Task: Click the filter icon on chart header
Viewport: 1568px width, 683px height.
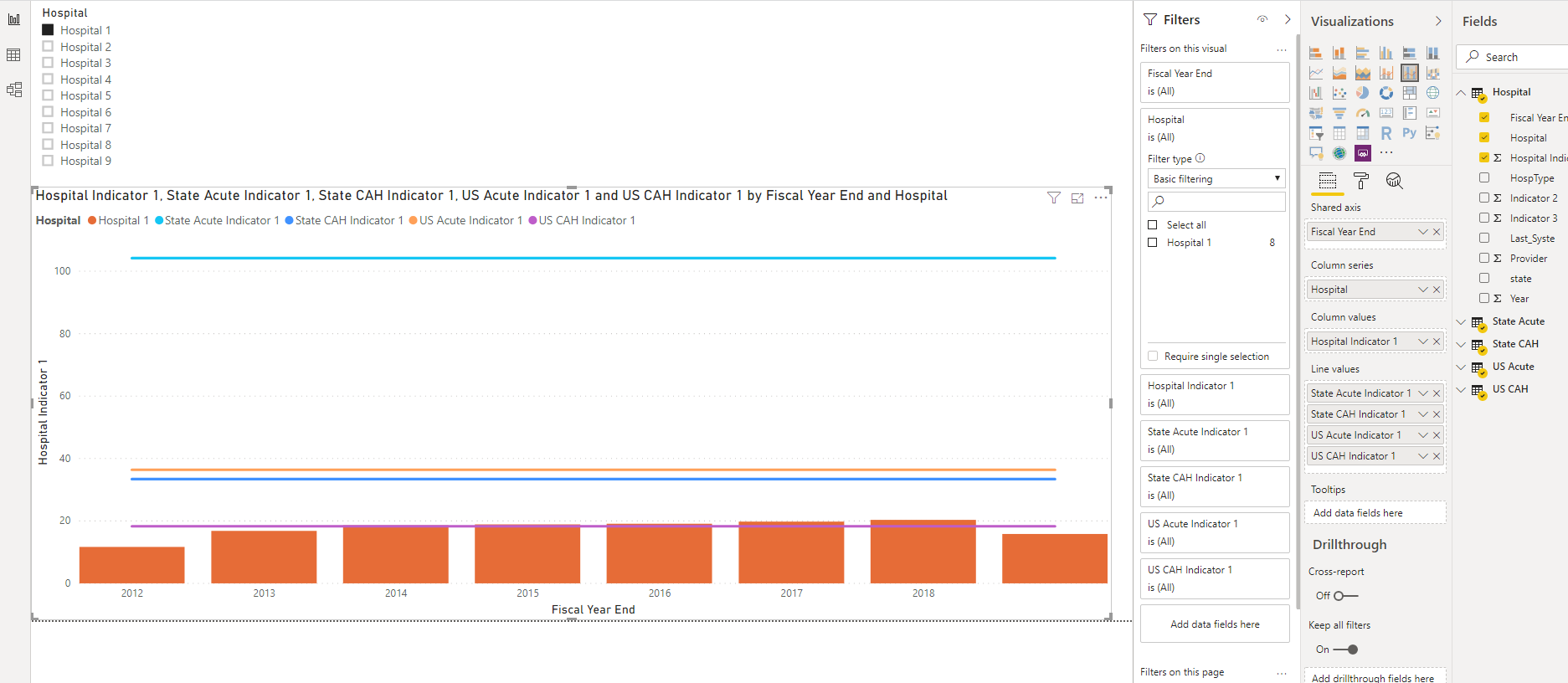Action: (1054, 198)
